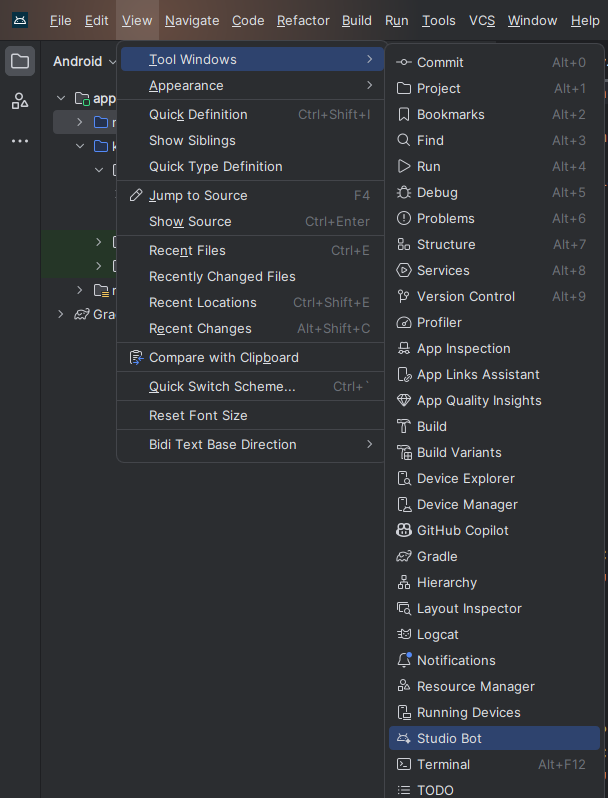
Task: Launch the Profiler tool window
Action: click(494, 322)
